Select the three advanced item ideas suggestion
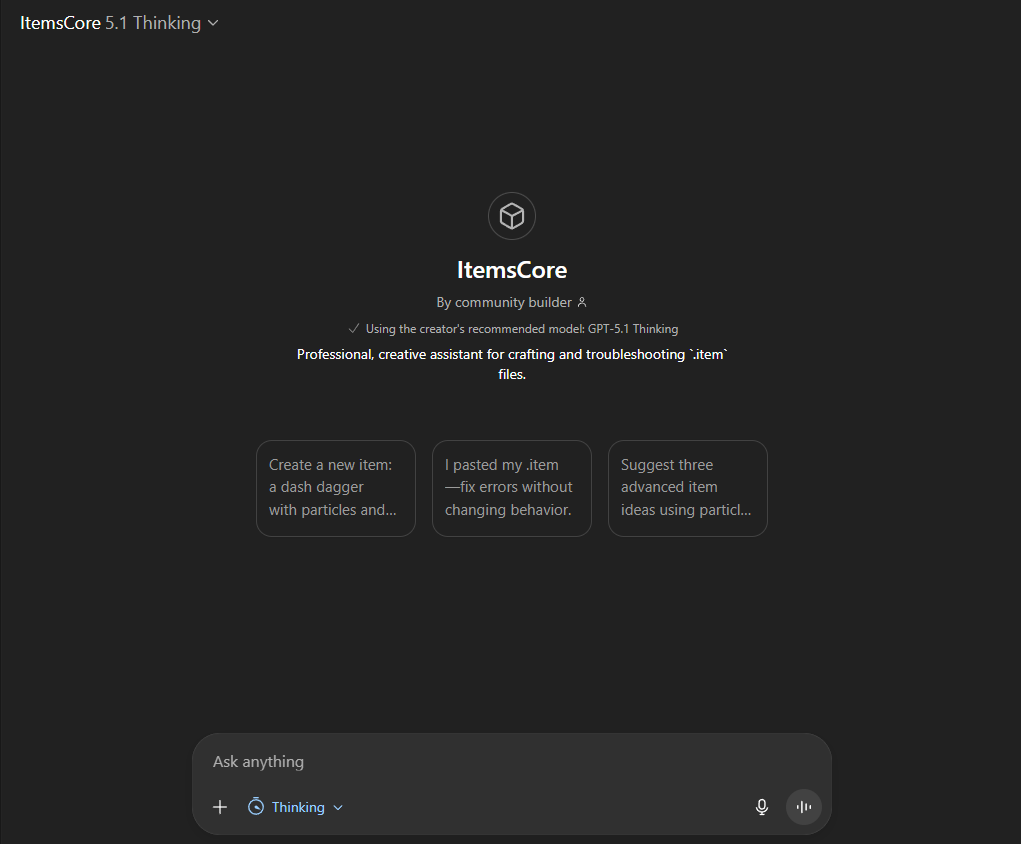This screenshot has height=844, width=1021. pyautogui.click(x=687, y=488)
